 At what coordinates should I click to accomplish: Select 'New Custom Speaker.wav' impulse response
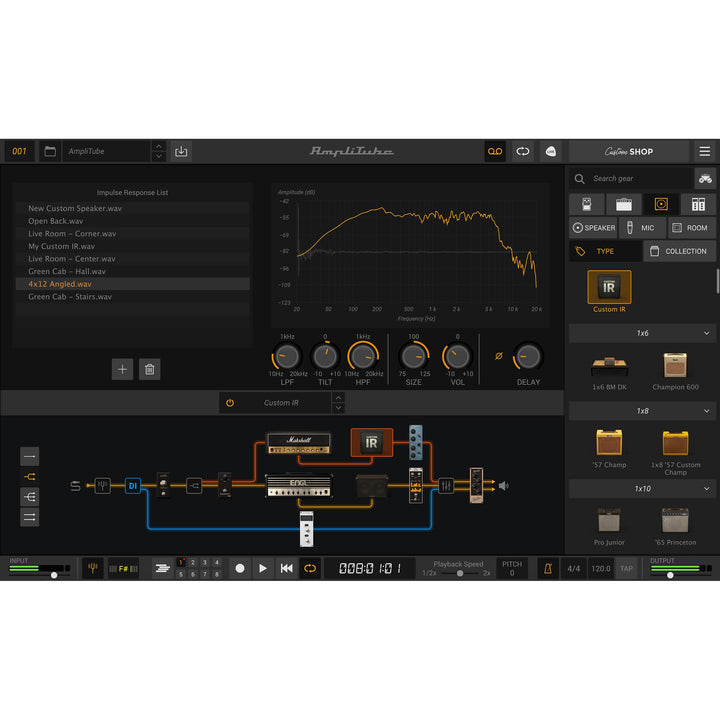point(132,208)
